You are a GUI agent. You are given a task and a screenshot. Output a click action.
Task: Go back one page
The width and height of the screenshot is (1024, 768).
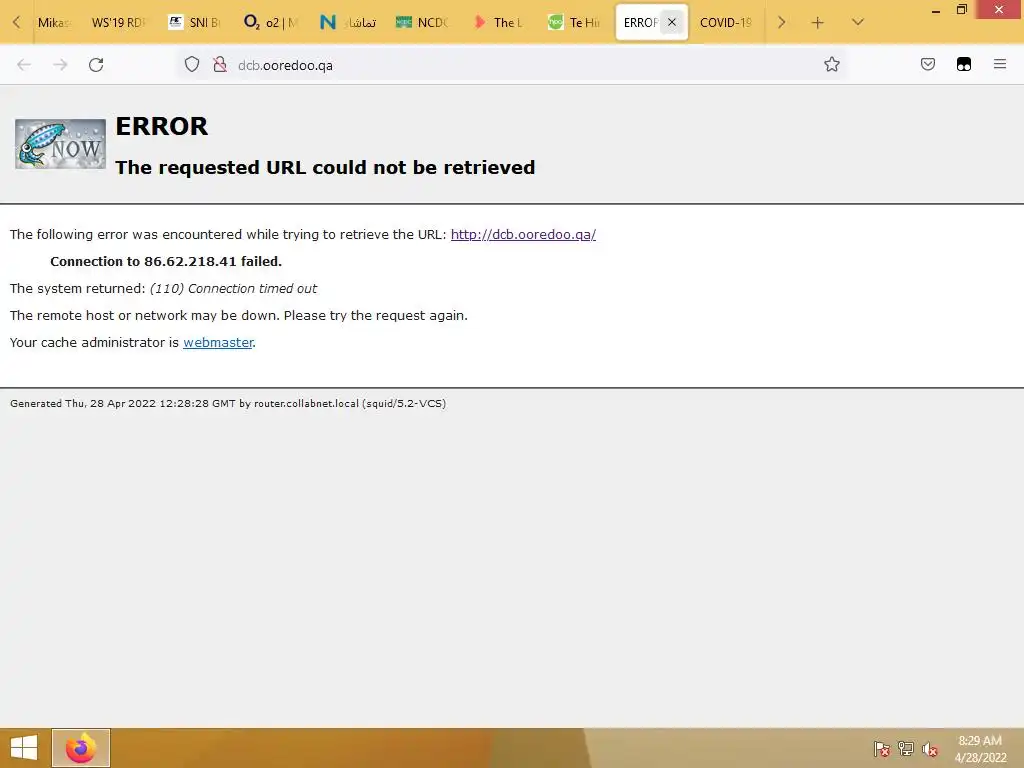point(24,65)
